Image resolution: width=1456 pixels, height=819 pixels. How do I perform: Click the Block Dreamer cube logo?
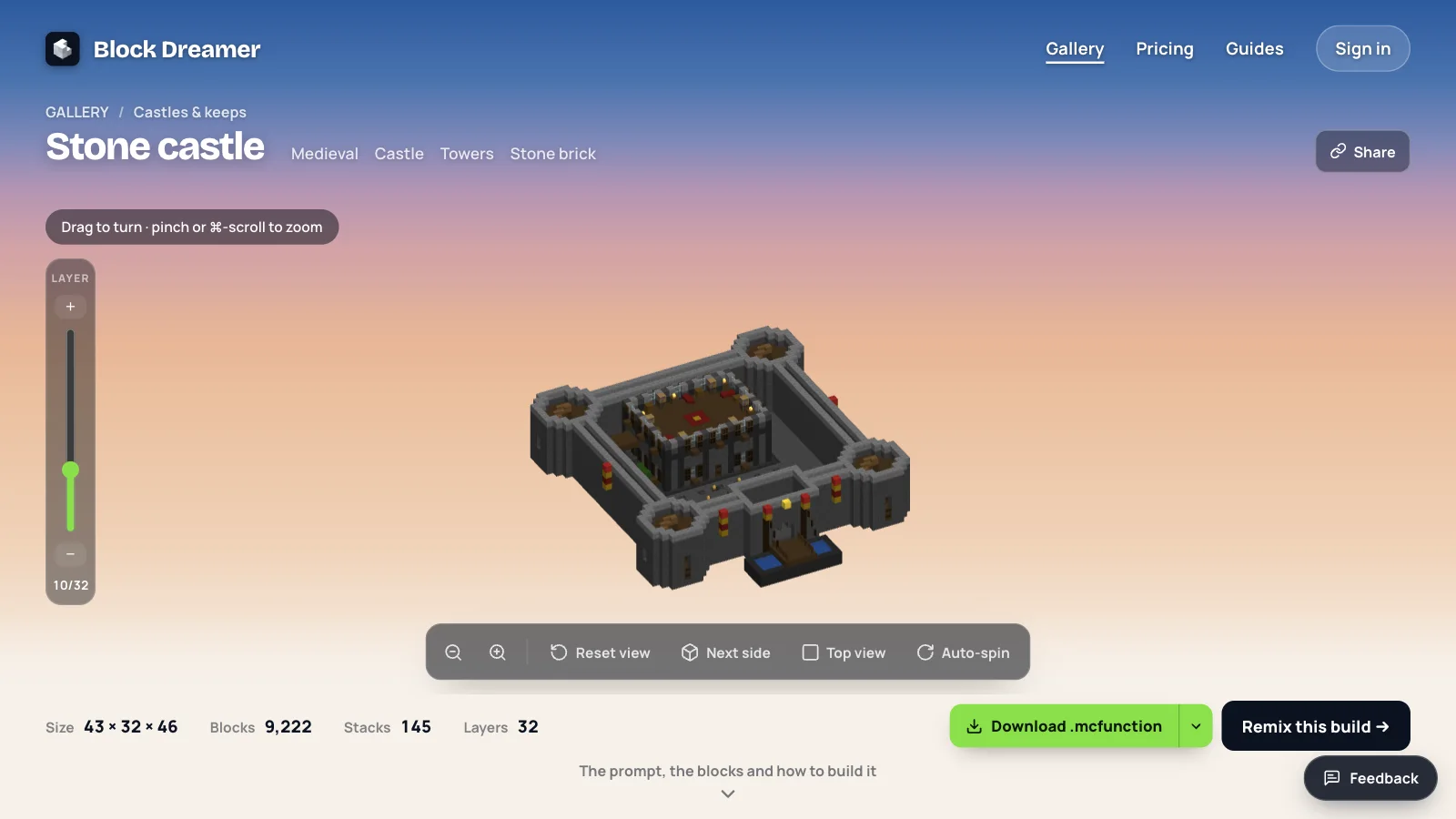pyautogui.click(x=63, y=49)
